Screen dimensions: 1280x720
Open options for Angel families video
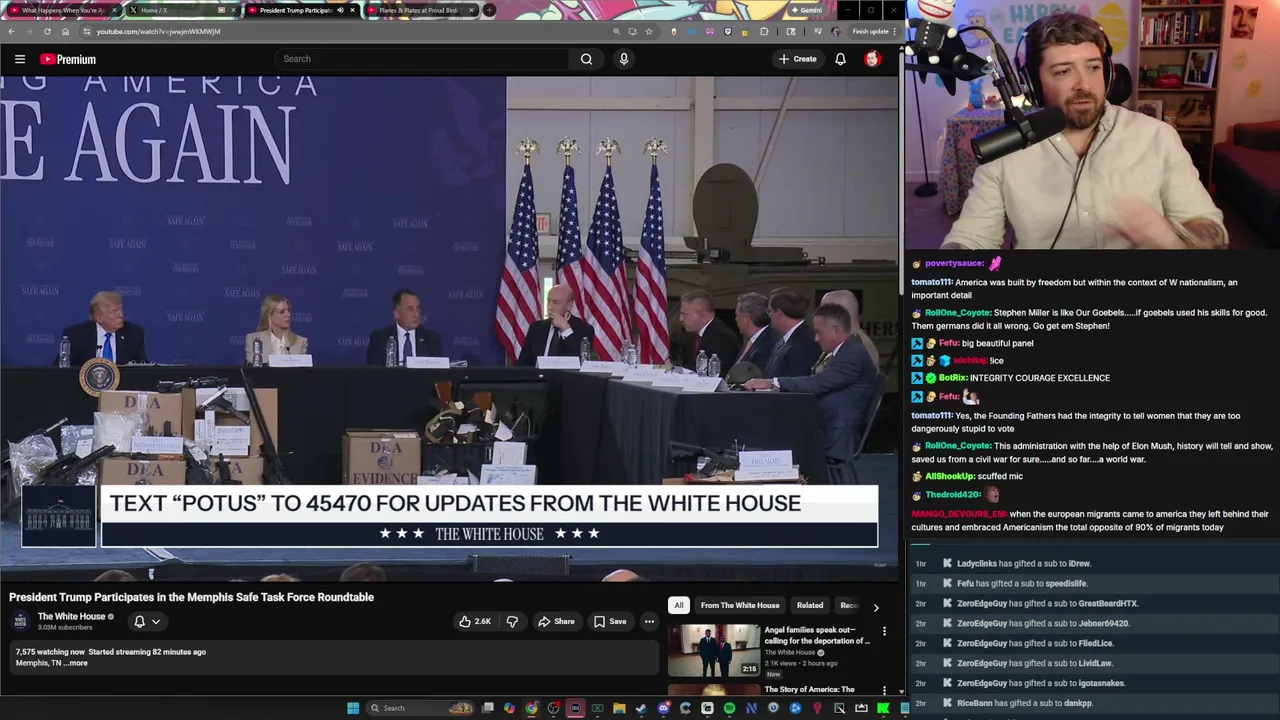884,631
